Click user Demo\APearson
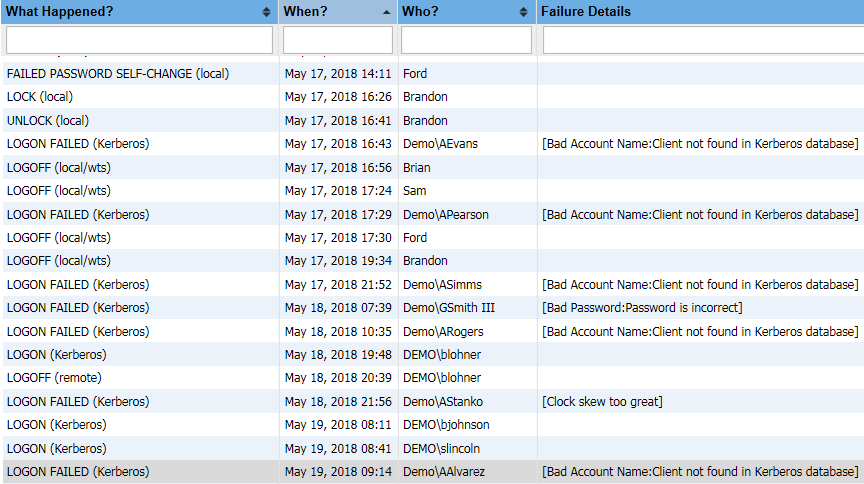The width and height of the screenshot is (864, 484). (x=446, y=214)
